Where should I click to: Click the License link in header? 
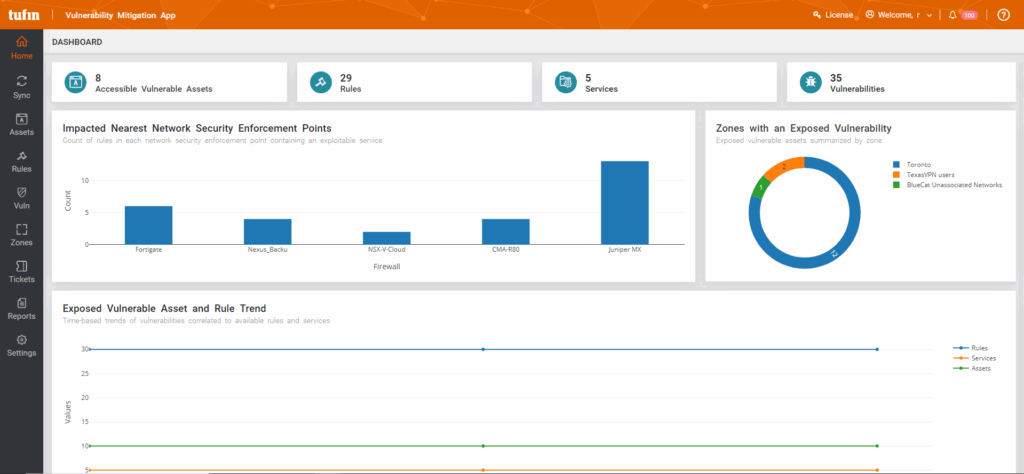832,15
